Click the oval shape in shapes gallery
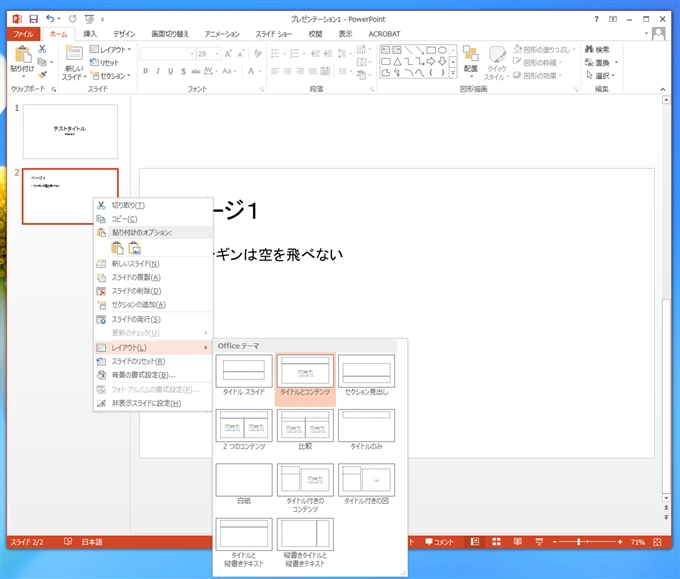This screenshot has height=579, width=680. (442, 50)
